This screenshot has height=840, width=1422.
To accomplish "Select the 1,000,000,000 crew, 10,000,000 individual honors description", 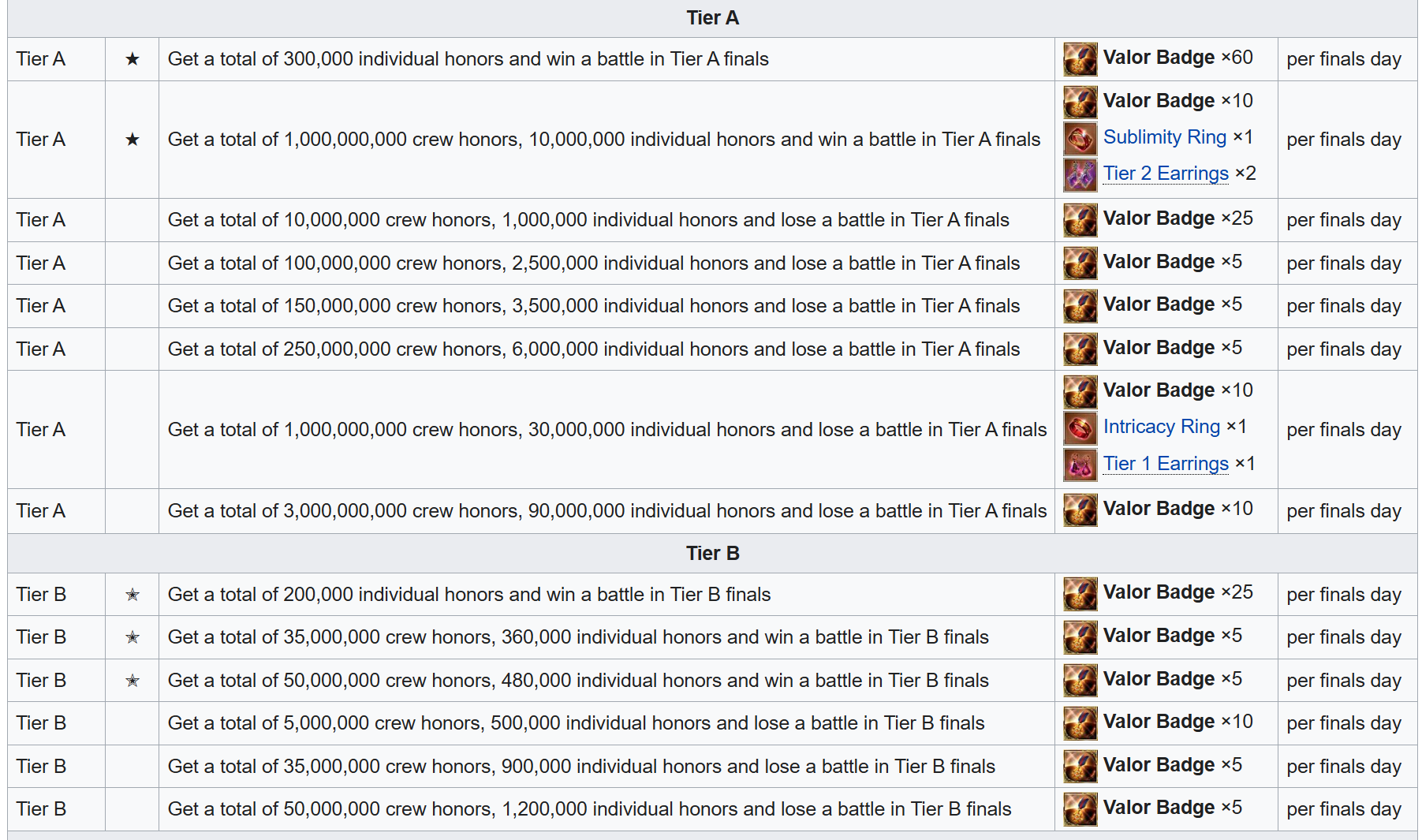I will [x=604, y=140].
